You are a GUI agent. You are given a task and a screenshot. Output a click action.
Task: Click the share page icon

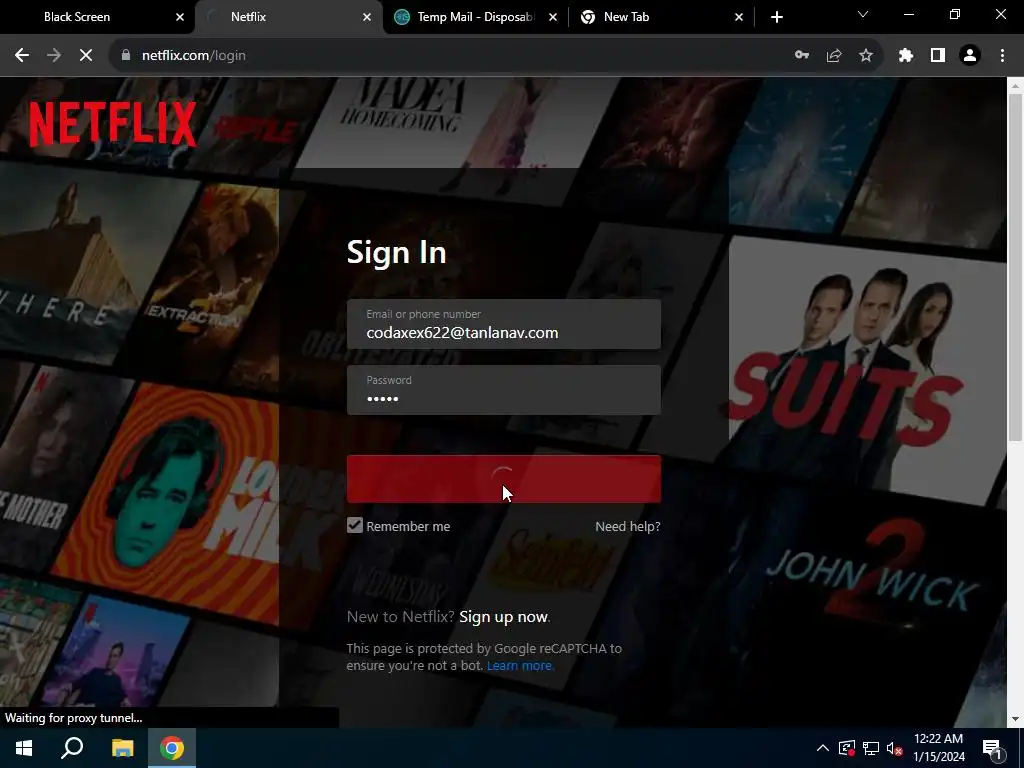pos(834,56)
